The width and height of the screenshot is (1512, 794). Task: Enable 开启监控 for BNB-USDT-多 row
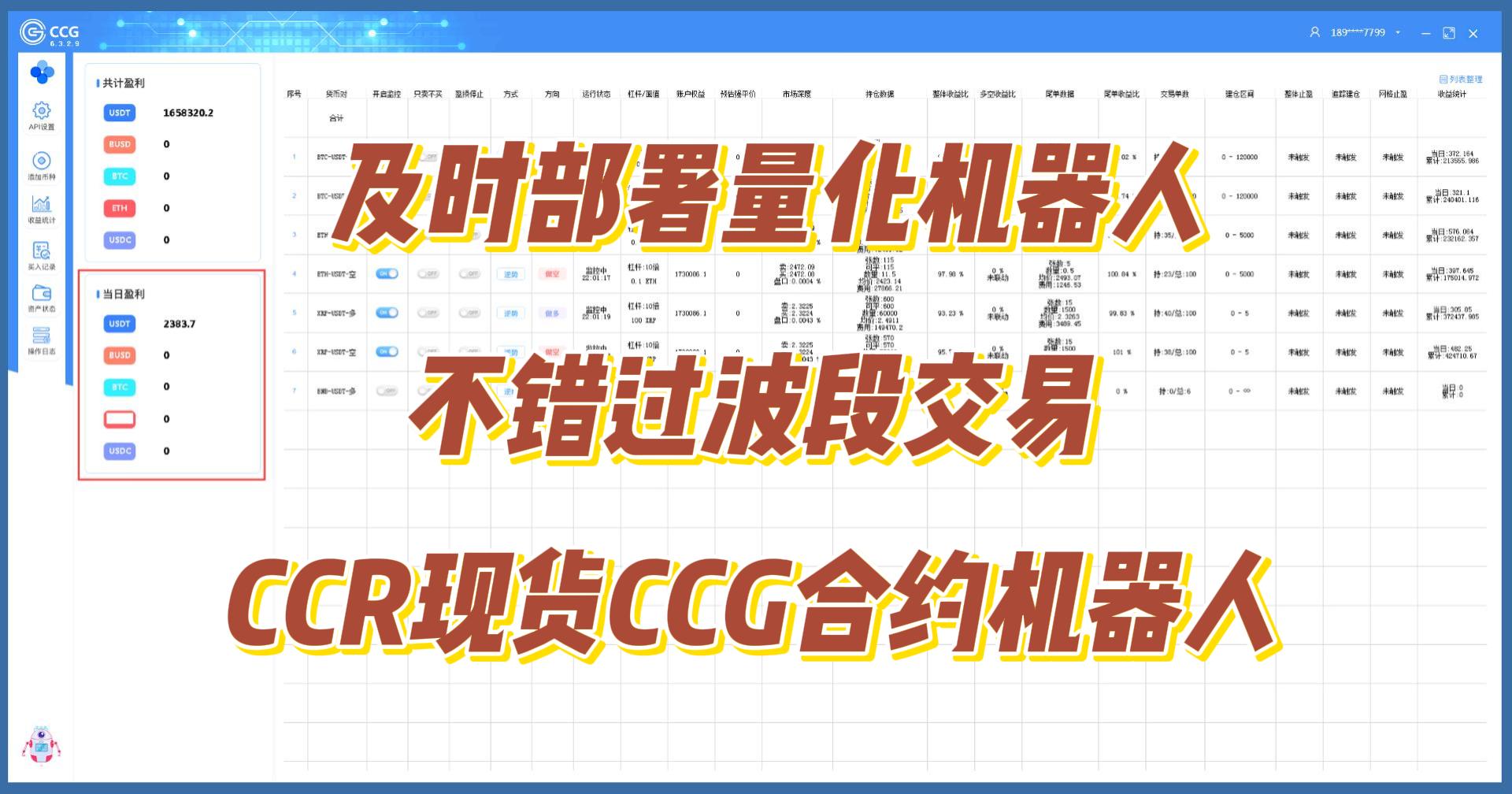tap(387, 391)
